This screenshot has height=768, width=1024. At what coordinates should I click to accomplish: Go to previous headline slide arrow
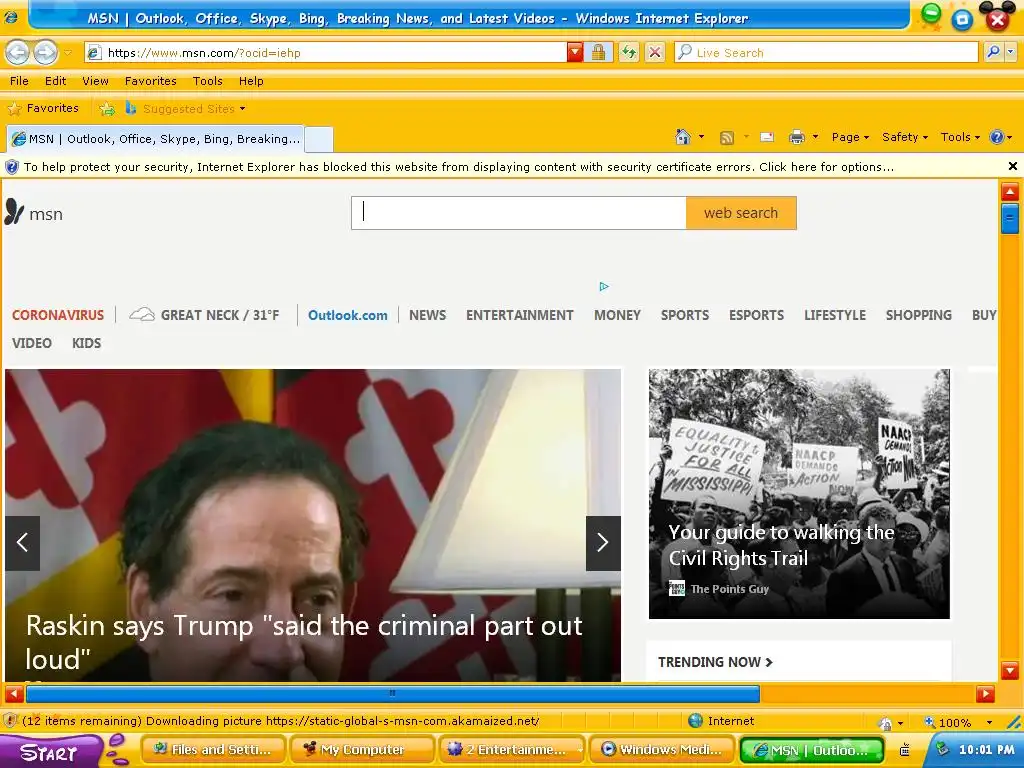coord(22,543)
